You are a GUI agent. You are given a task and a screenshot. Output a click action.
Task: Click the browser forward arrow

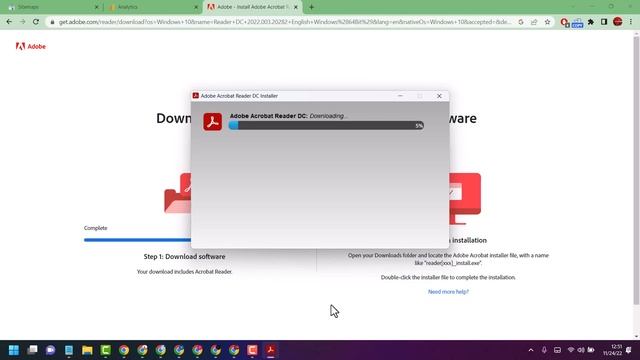pyautogui.click(x=22, y=22)
